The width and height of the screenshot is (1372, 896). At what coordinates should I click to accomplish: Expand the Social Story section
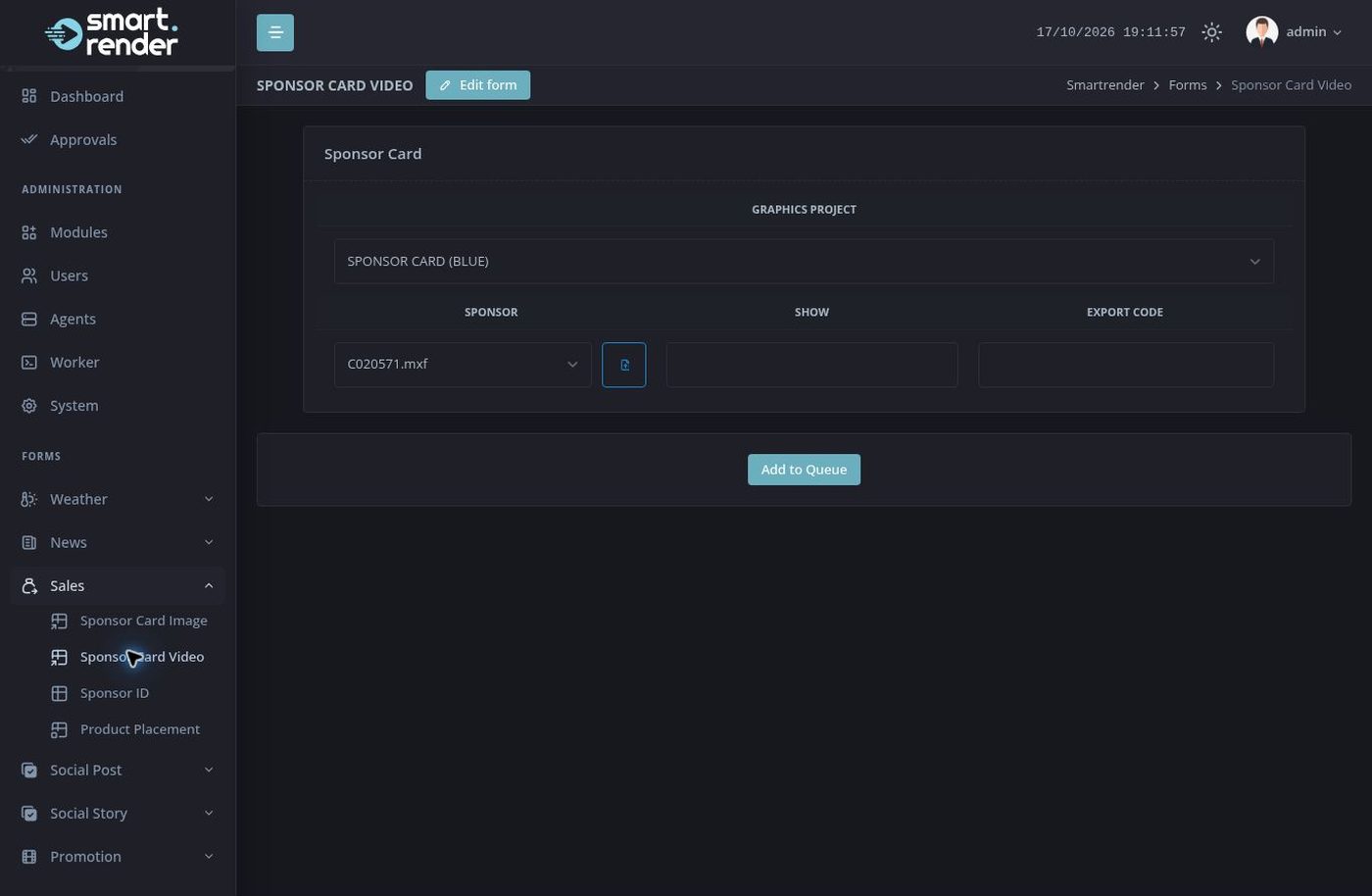pos(209,813)
